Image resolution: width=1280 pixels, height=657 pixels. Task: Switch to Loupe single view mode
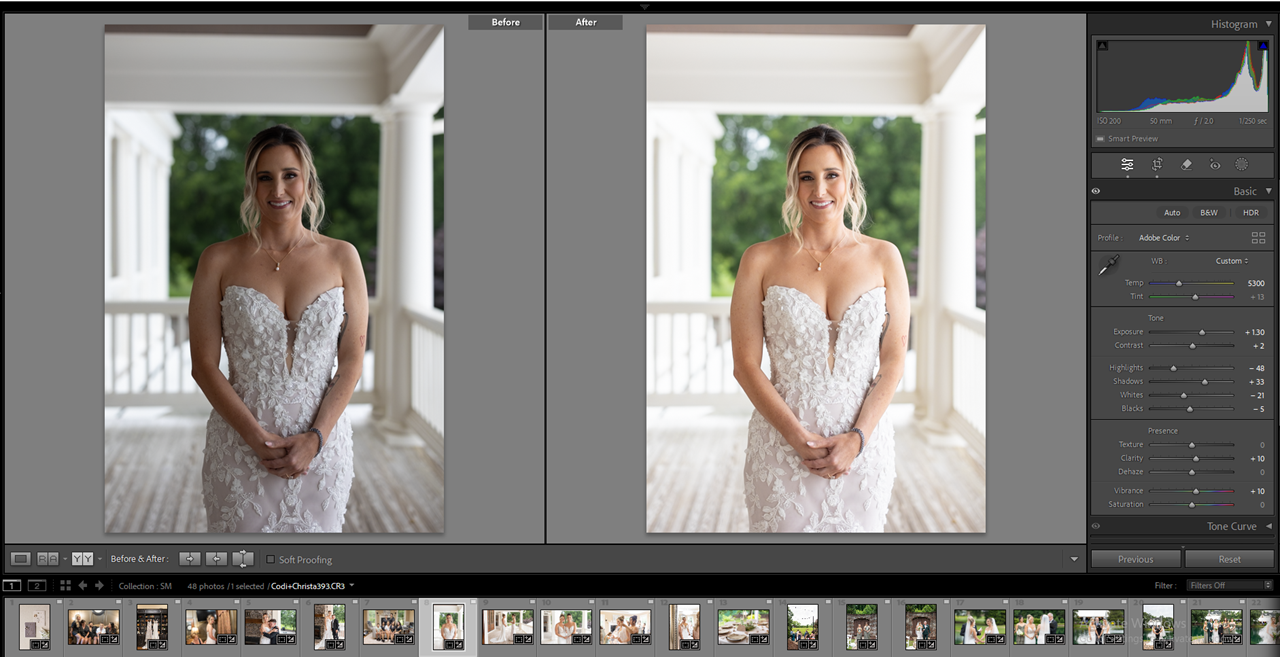pyautogui.click(x=21, y=559)
